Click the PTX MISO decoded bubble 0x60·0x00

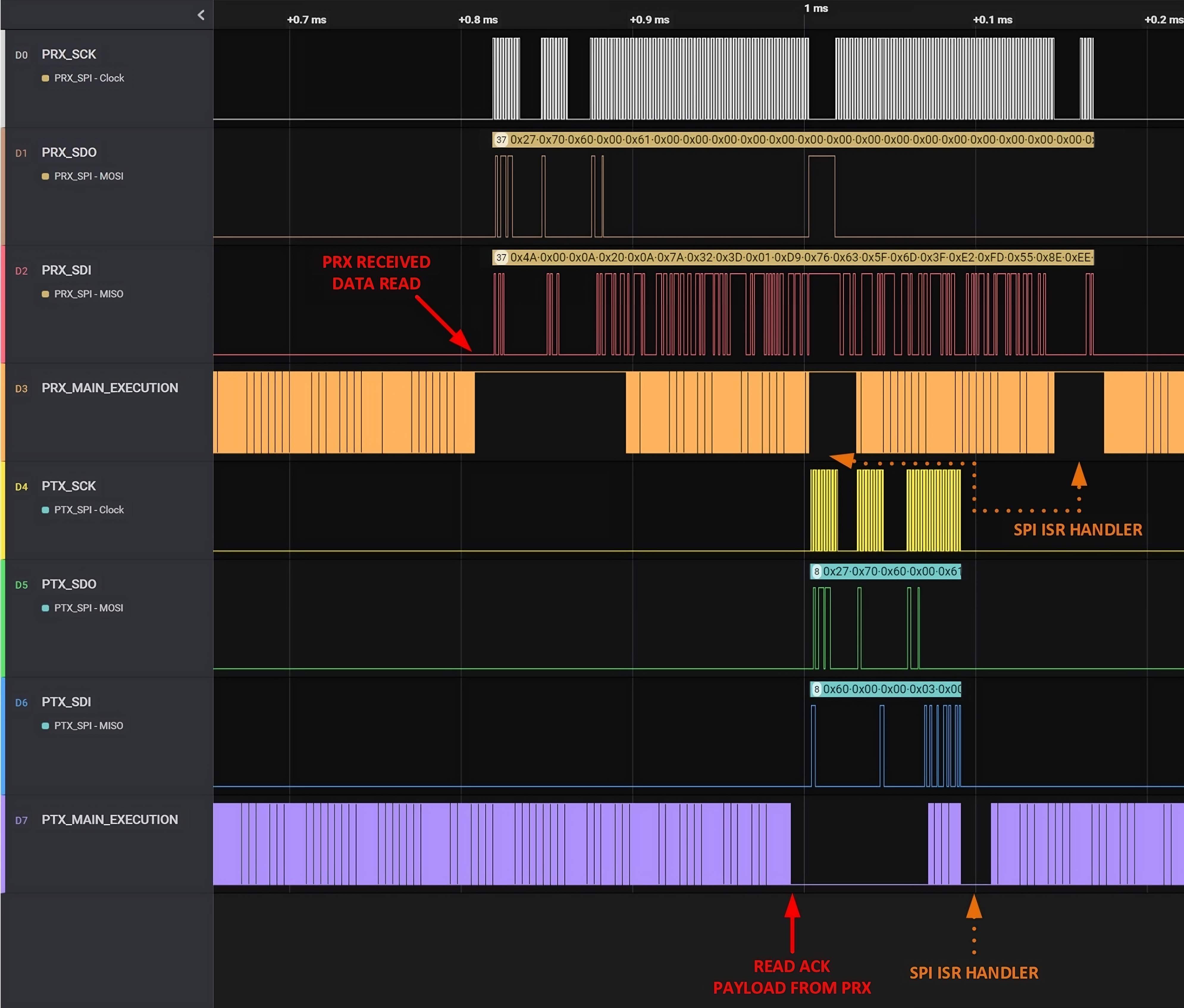[x=886, y=690]
